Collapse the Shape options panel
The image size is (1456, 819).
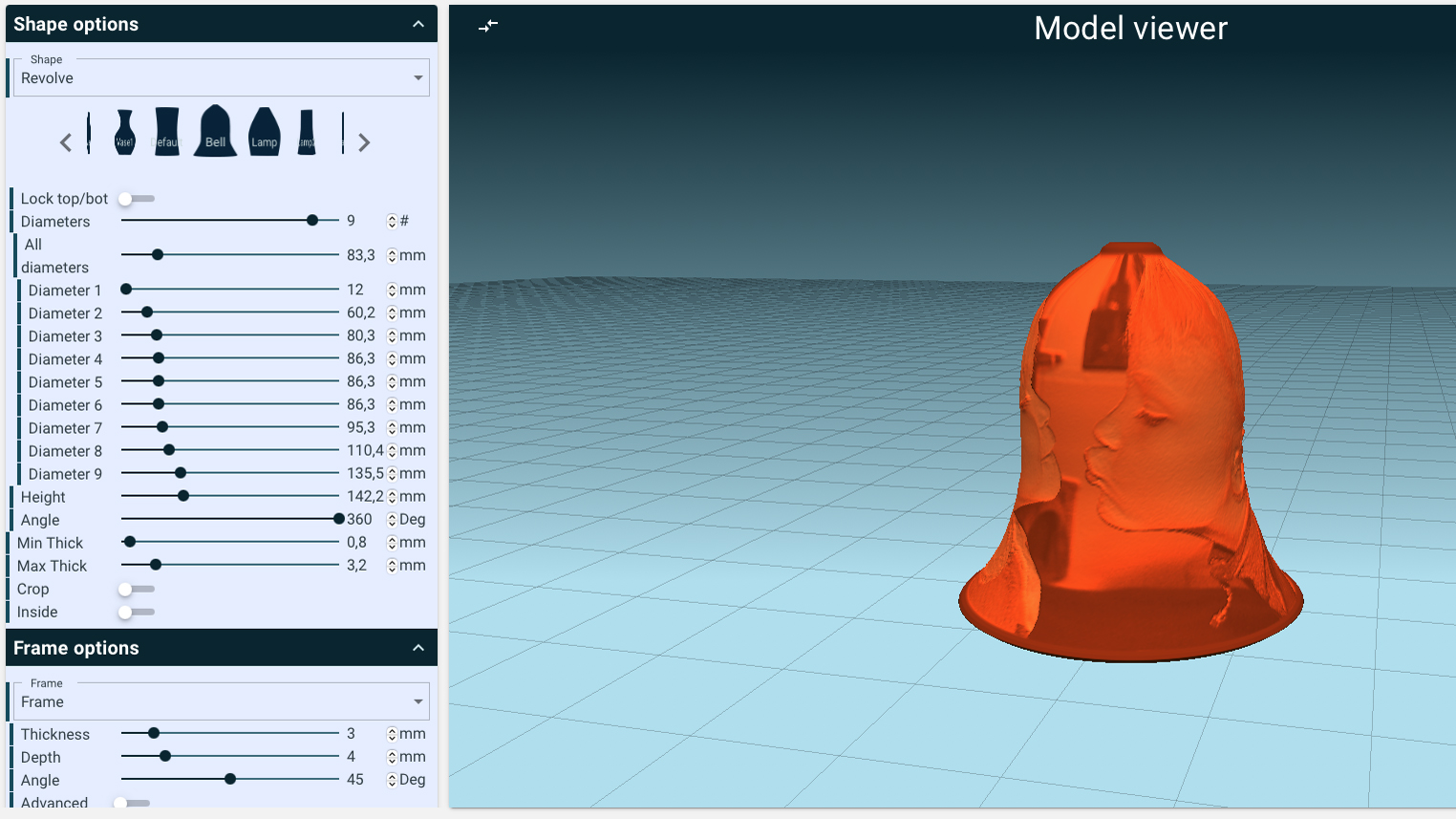tap(418, 24)
